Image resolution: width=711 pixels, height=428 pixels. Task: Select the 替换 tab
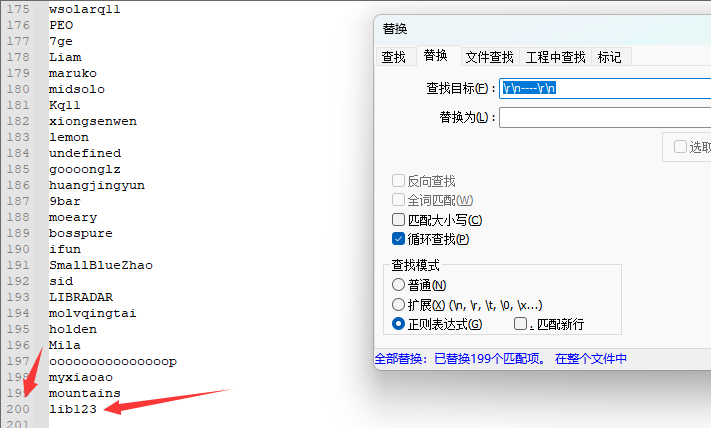pyautogui.click(x=435, y=57)
